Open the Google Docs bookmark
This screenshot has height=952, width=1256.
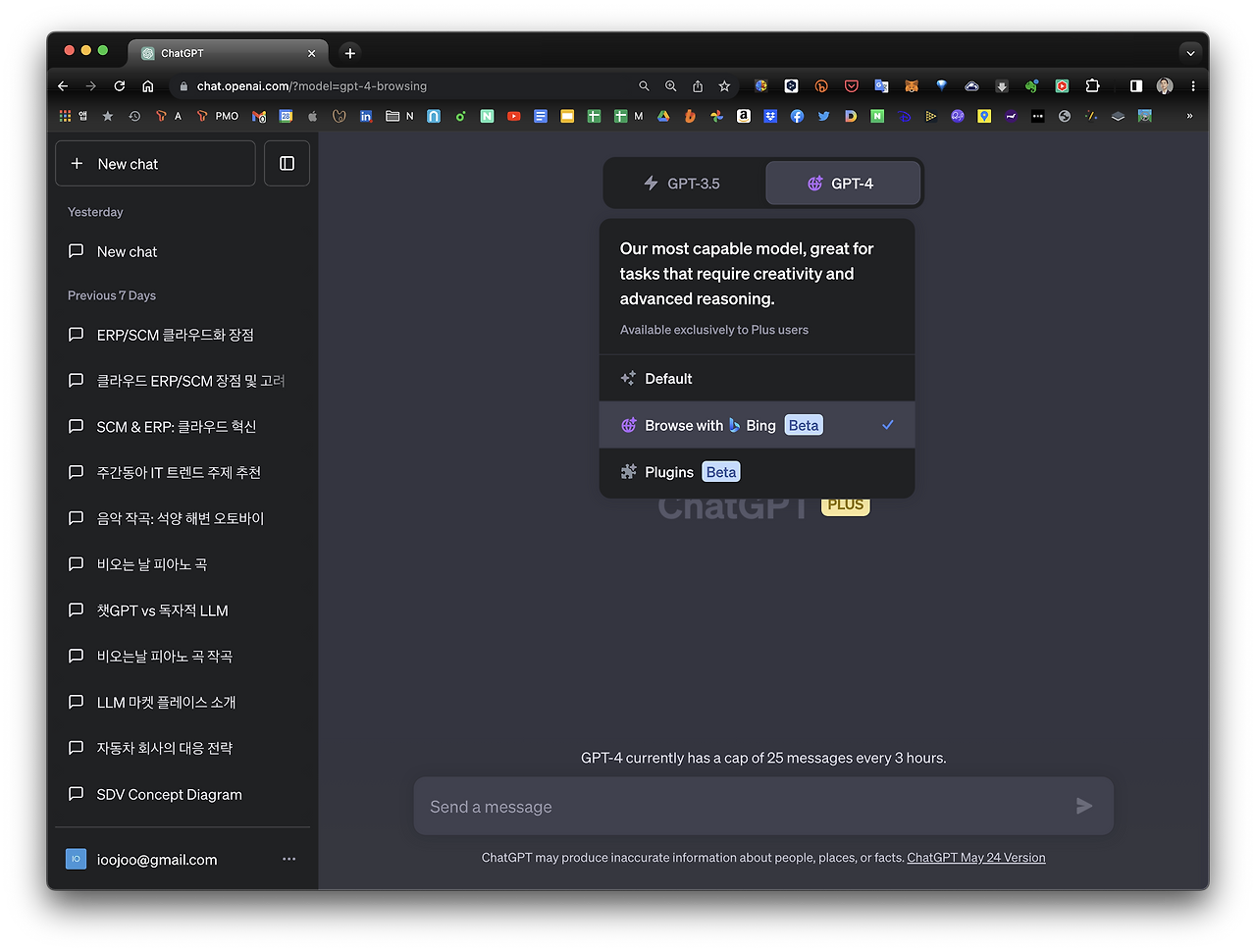(x=541, y=116)
